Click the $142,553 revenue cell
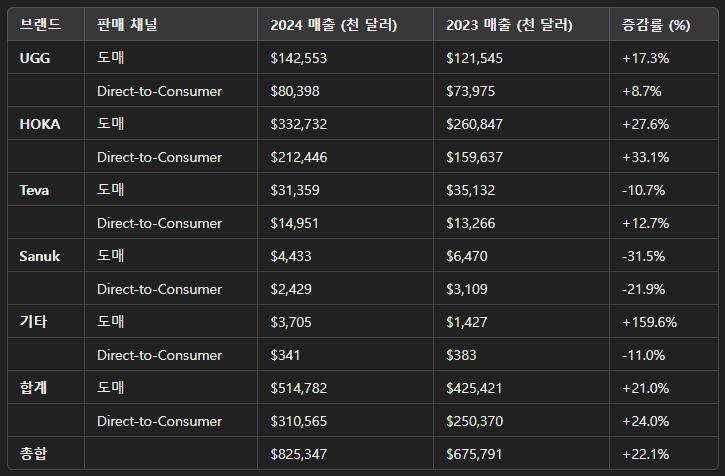Viewport: 725px width, 476px height. pos(299,58)
